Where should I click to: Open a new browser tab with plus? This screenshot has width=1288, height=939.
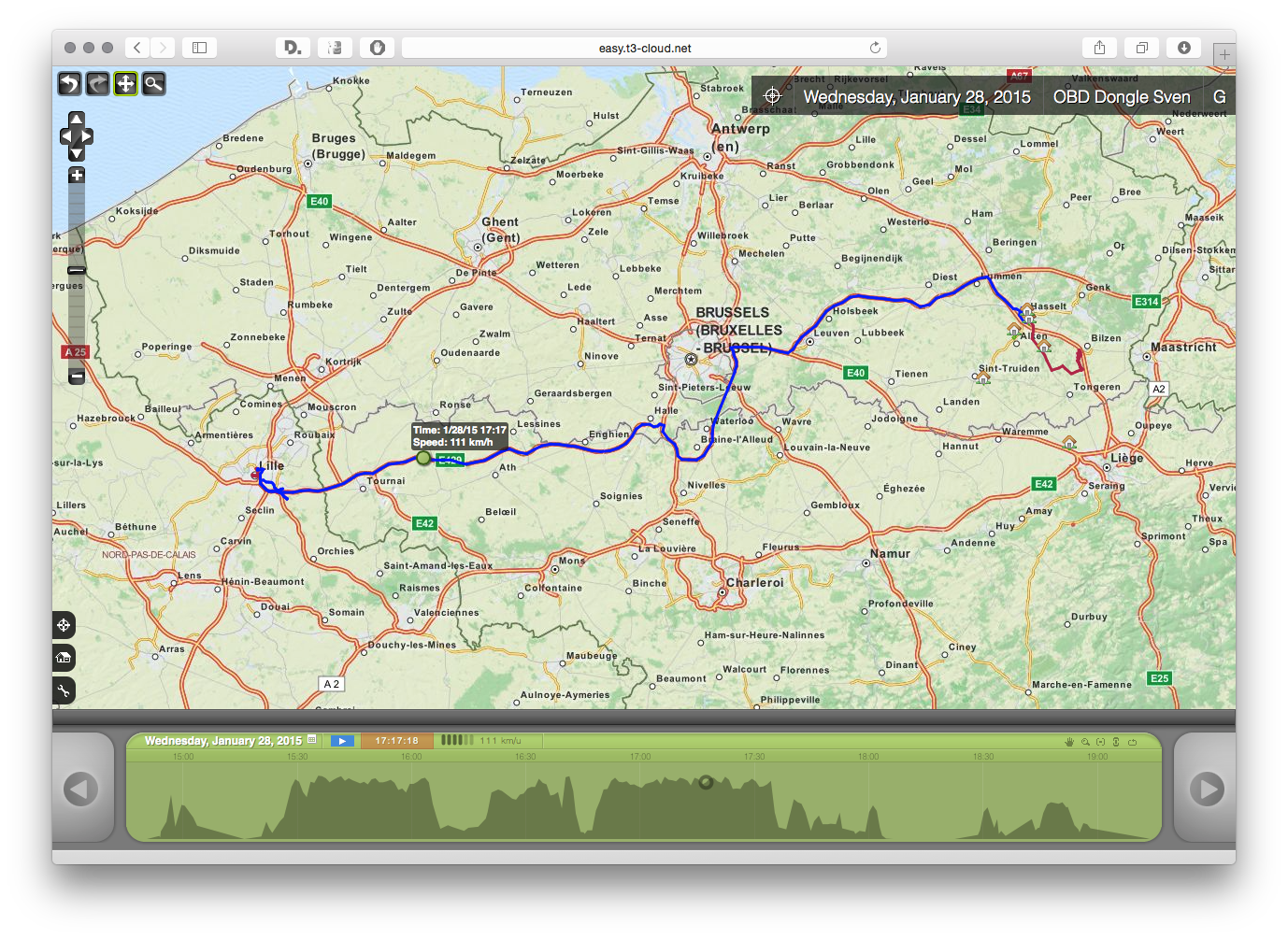tap(1224, 54)
